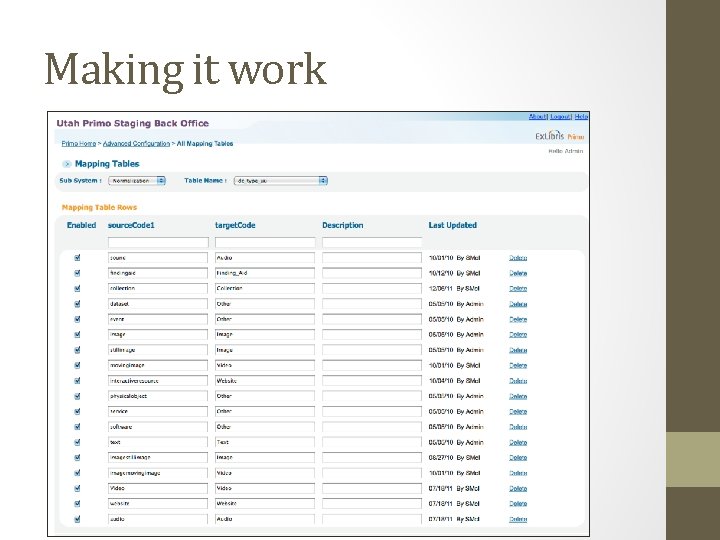Image resolution: width=720 pixels, height=540 pixels.
Task: Delete the Video mapping row
Action: tap(518, 489)
